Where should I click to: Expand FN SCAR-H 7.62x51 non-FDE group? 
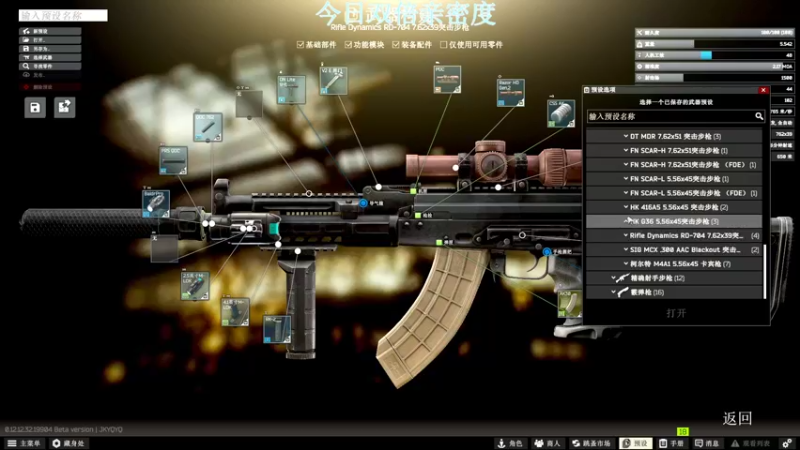(673, 151)
